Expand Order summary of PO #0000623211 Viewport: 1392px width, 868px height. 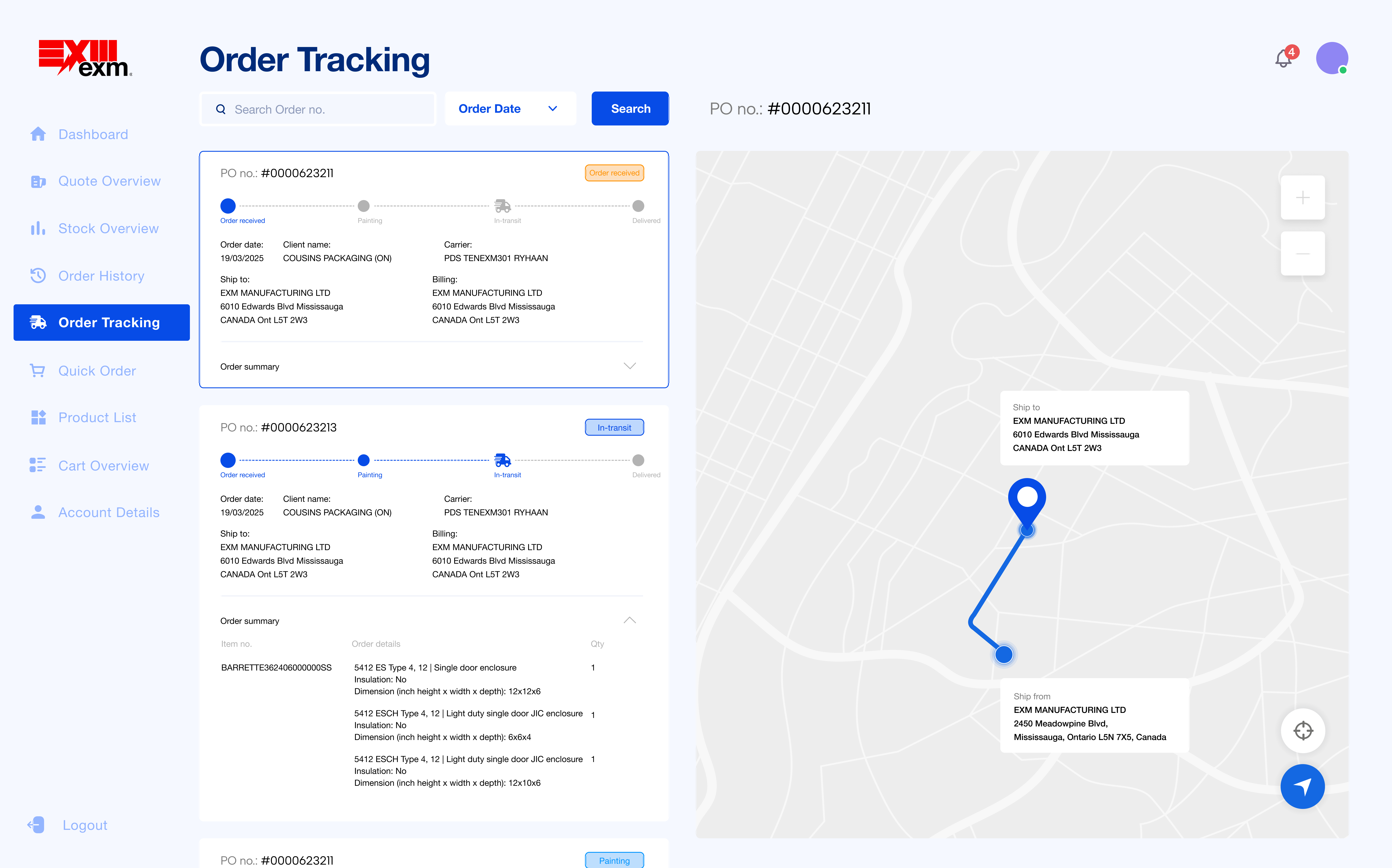click(630, 366)
